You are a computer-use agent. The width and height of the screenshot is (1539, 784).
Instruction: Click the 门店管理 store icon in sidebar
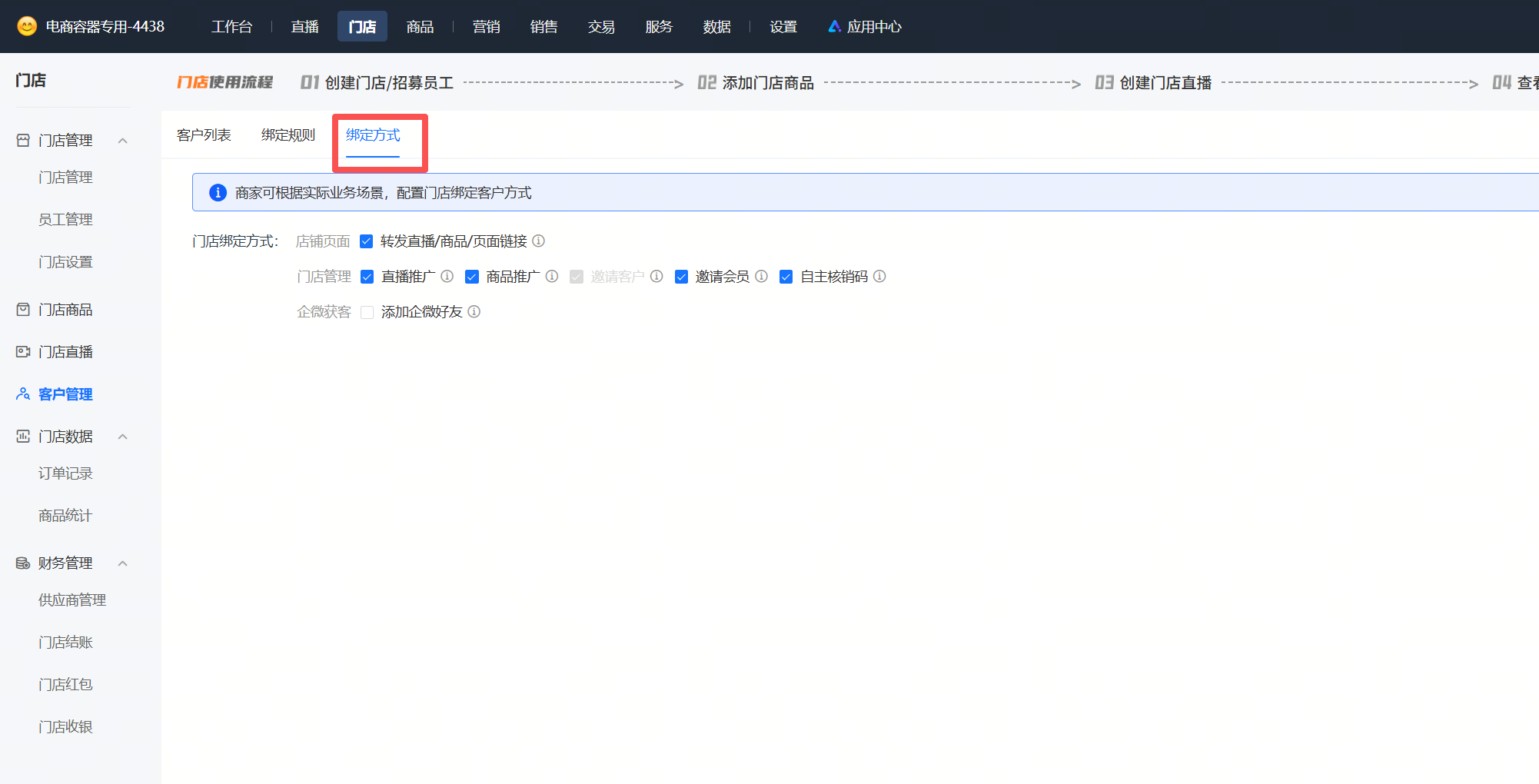pyautogui.click(x=23, y=141)
